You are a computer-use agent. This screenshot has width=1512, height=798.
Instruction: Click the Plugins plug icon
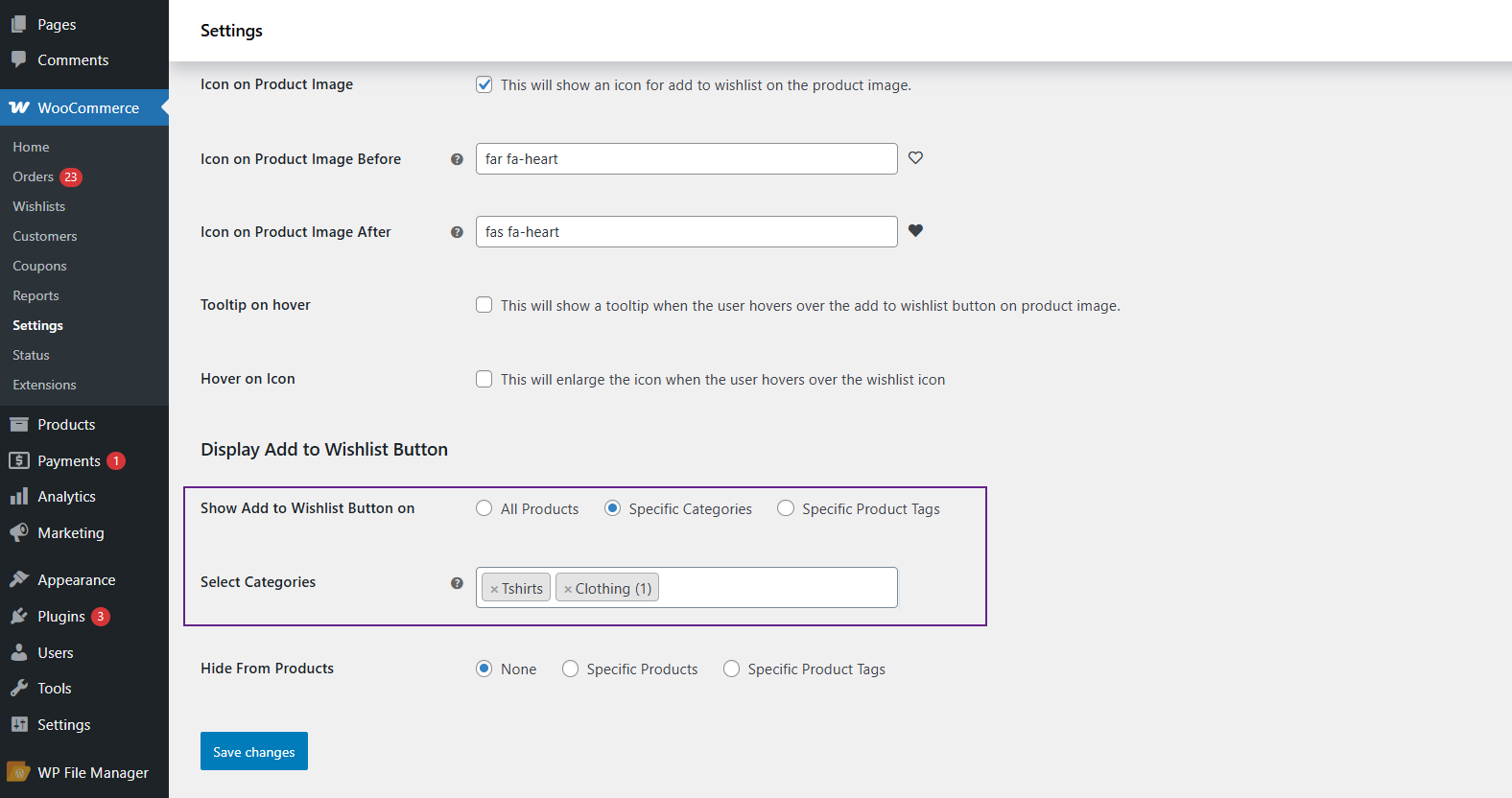(x=19, y=616)
